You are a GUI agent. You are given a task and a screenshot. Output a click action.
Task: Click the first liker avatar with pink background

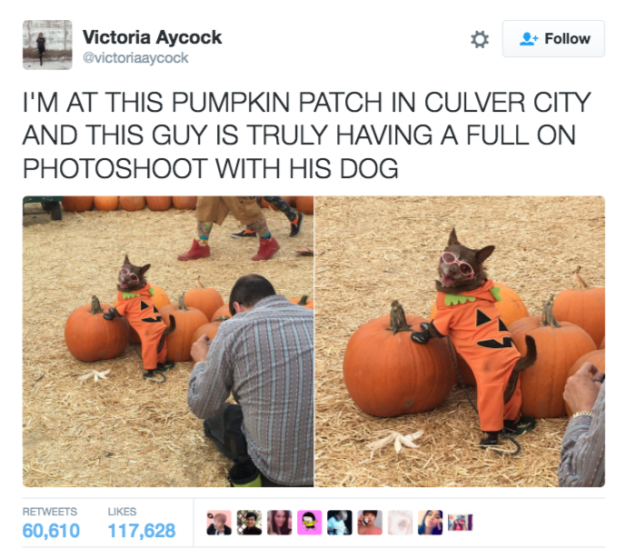click(219, 523)
